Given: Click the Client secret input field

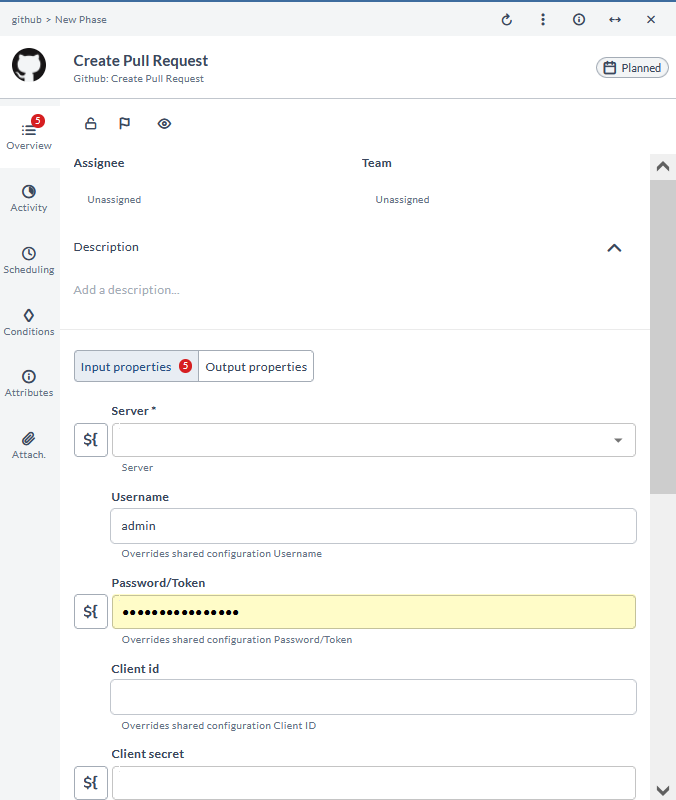Looking at the screenshot, I should point(374,783).
